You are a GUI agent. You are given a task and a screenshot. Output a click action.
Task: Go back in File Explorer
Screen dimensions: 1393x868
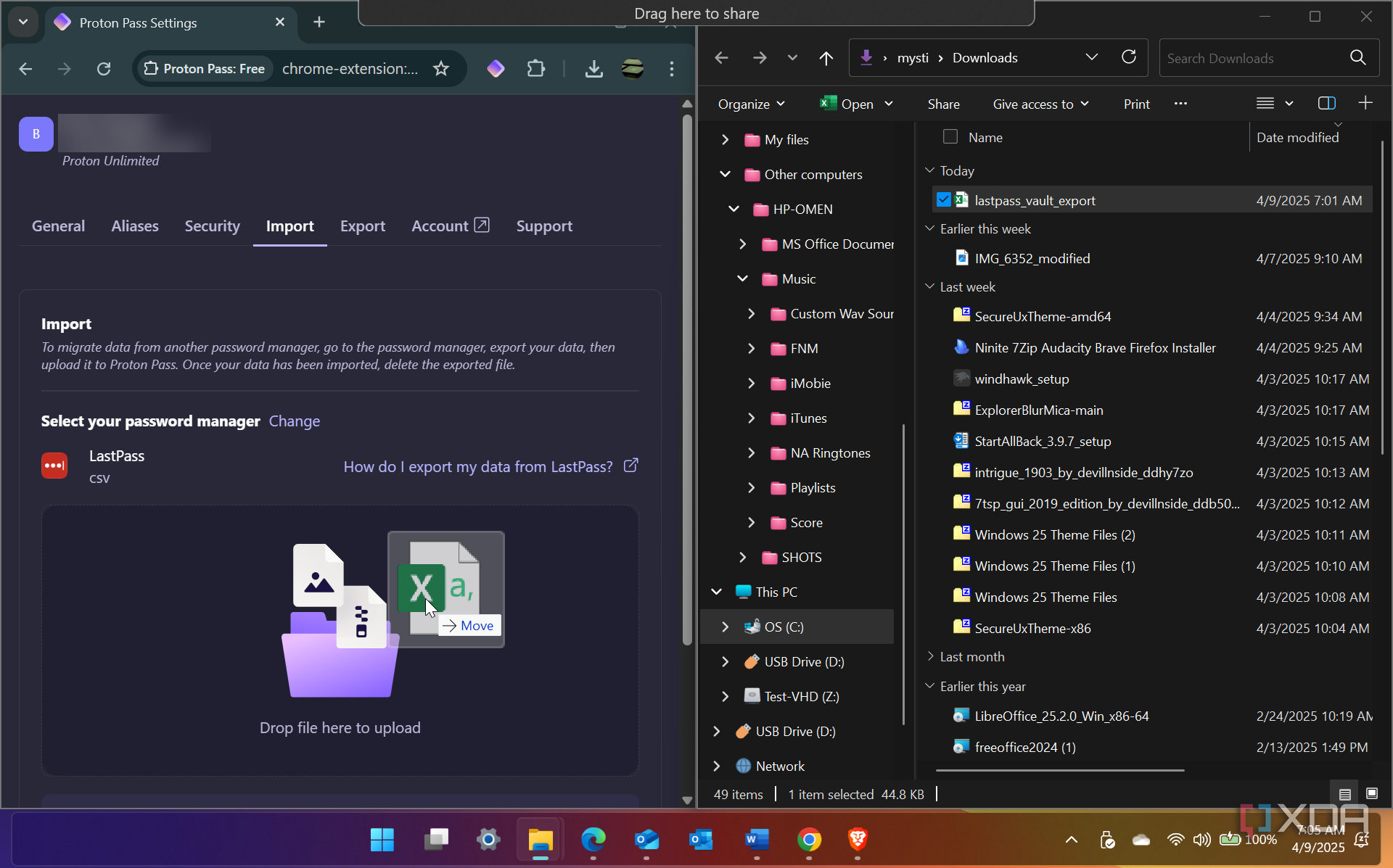(x=721, y=58)
